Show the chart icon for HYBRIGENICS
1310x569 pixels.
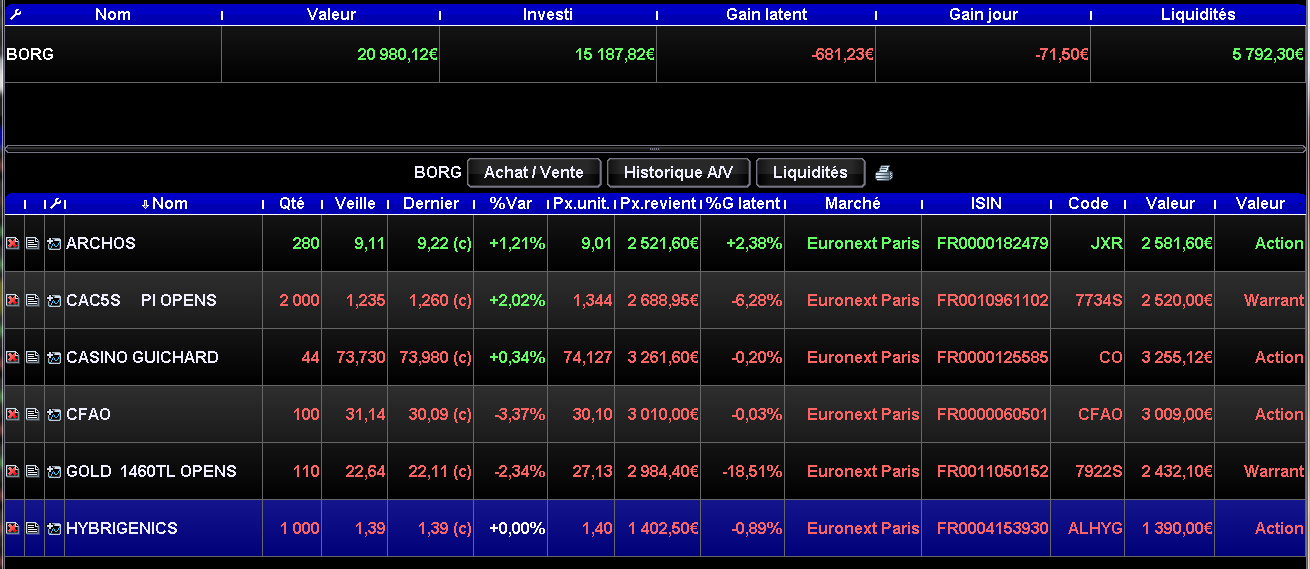click(x=54, y=528)
